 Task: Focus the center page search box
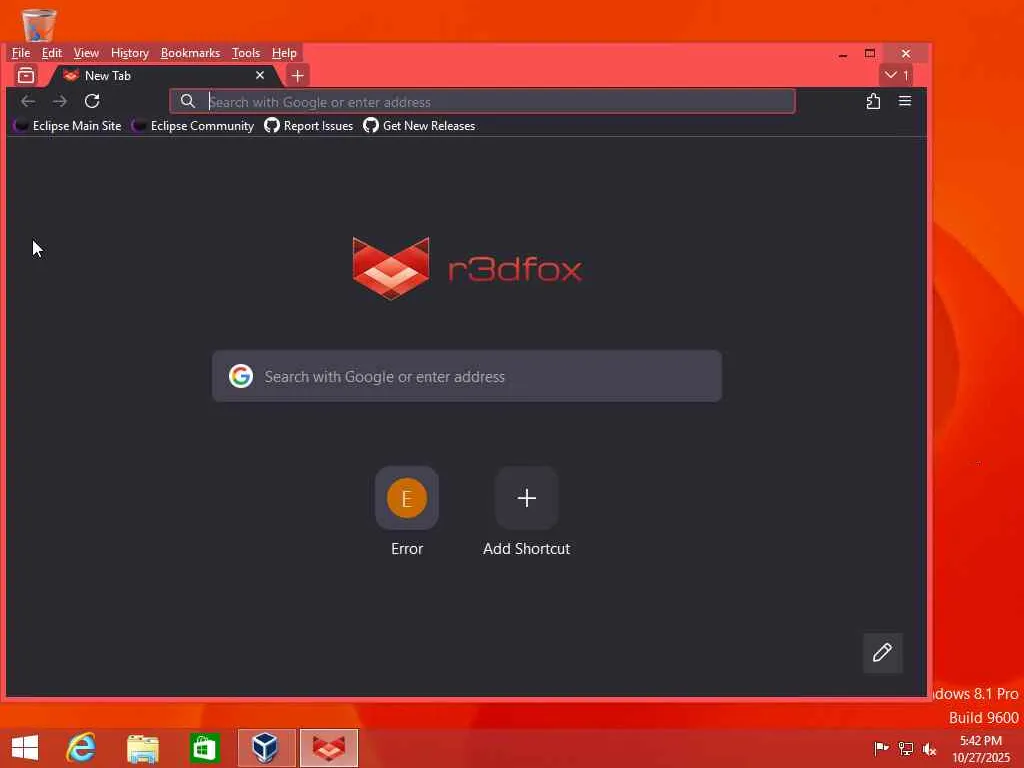tap(467, 376)
